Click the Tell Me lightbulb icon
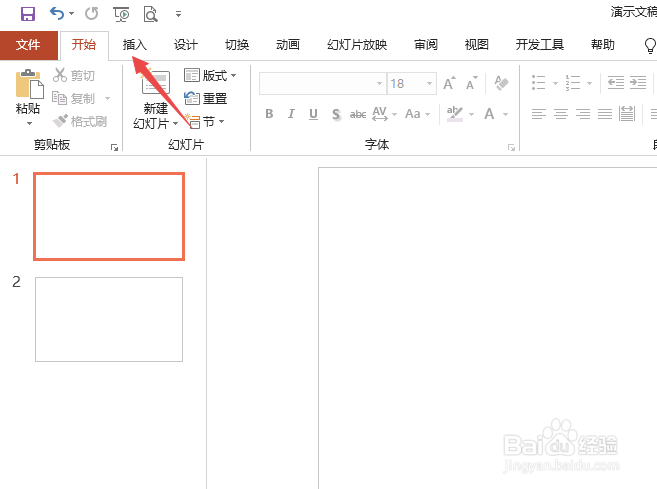 [x=650, y=45]
